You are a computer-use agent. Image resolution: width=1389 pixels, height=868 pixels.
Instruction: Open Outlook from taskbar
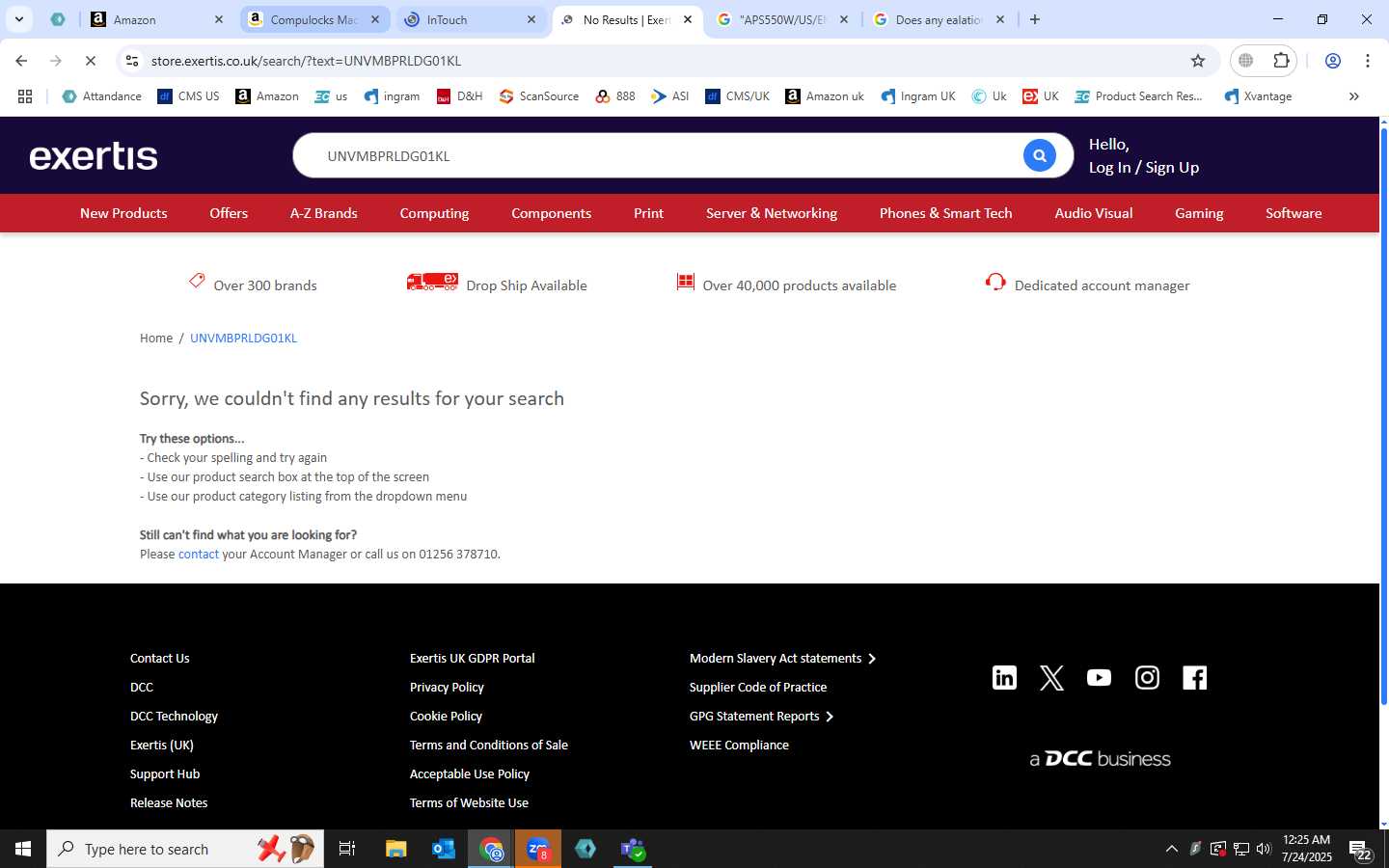(444, 849)
